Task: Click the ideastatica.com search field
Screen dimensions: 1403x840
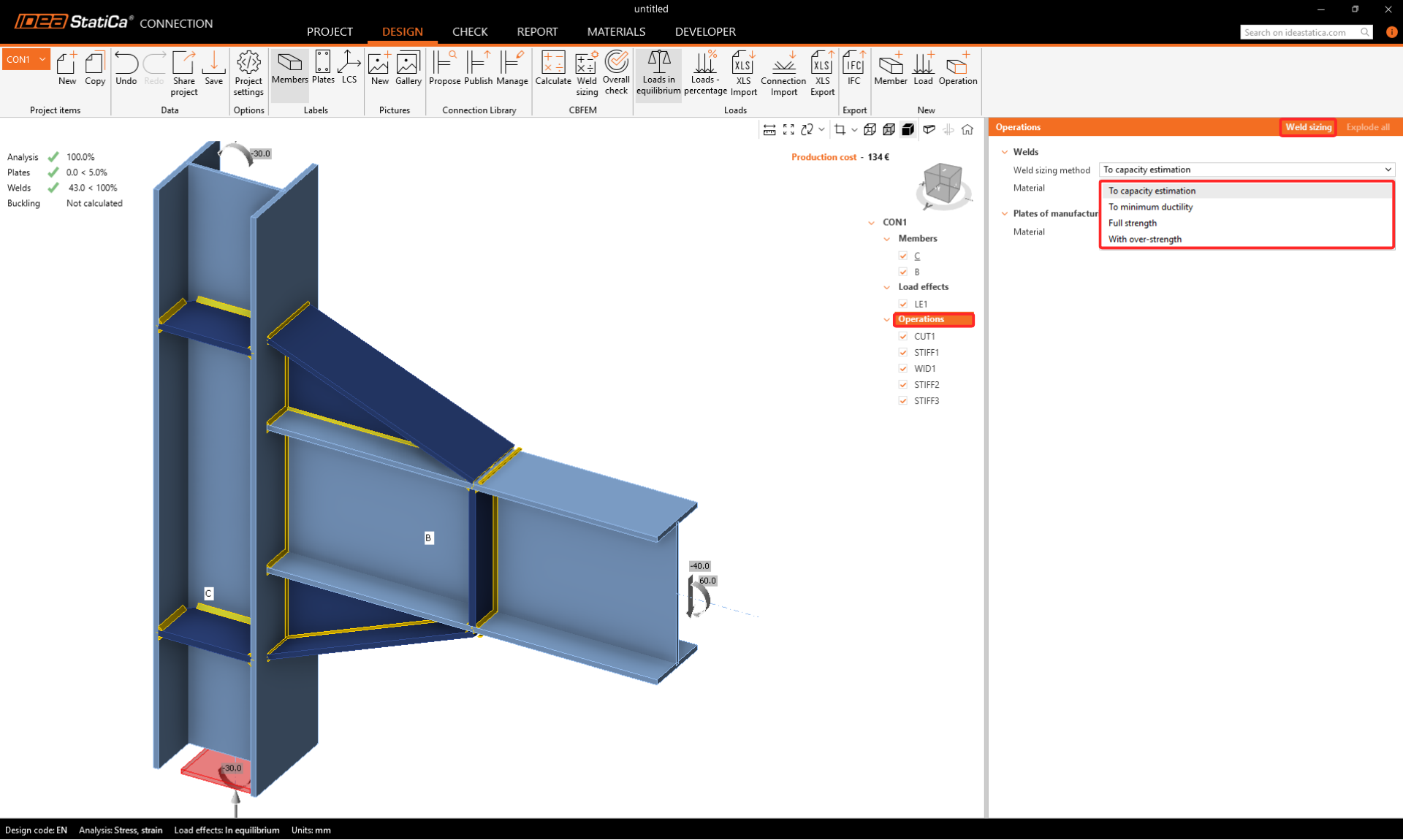Action: click(1299, 32)
